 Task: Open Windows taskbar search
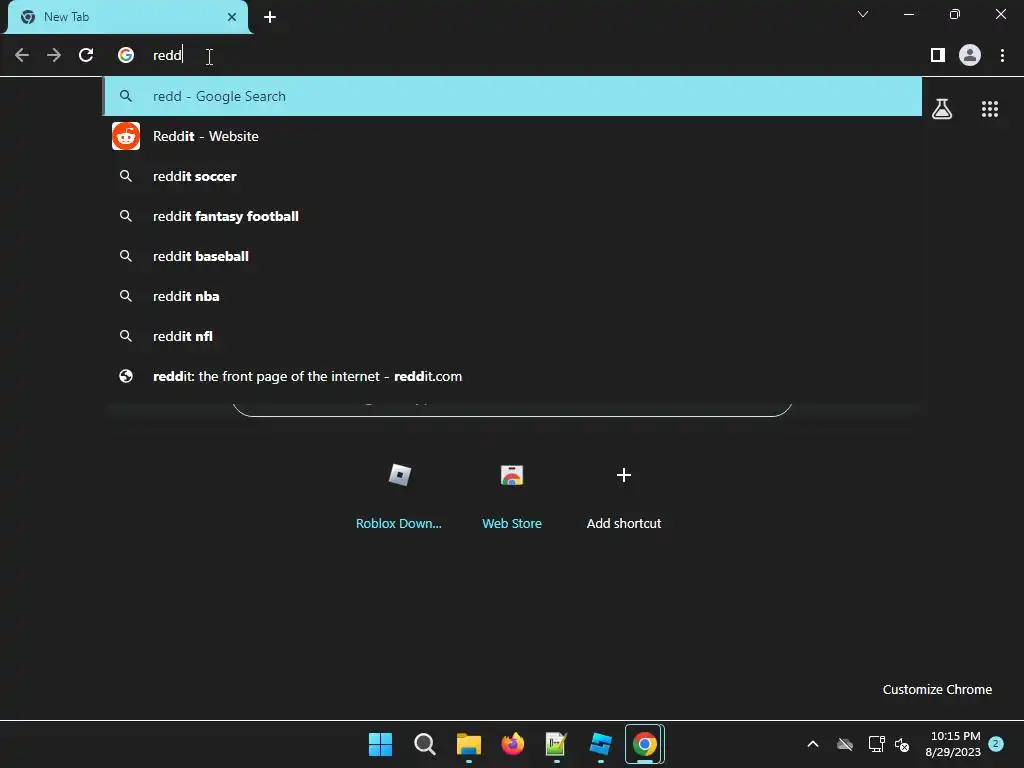(x=424, y=744)
